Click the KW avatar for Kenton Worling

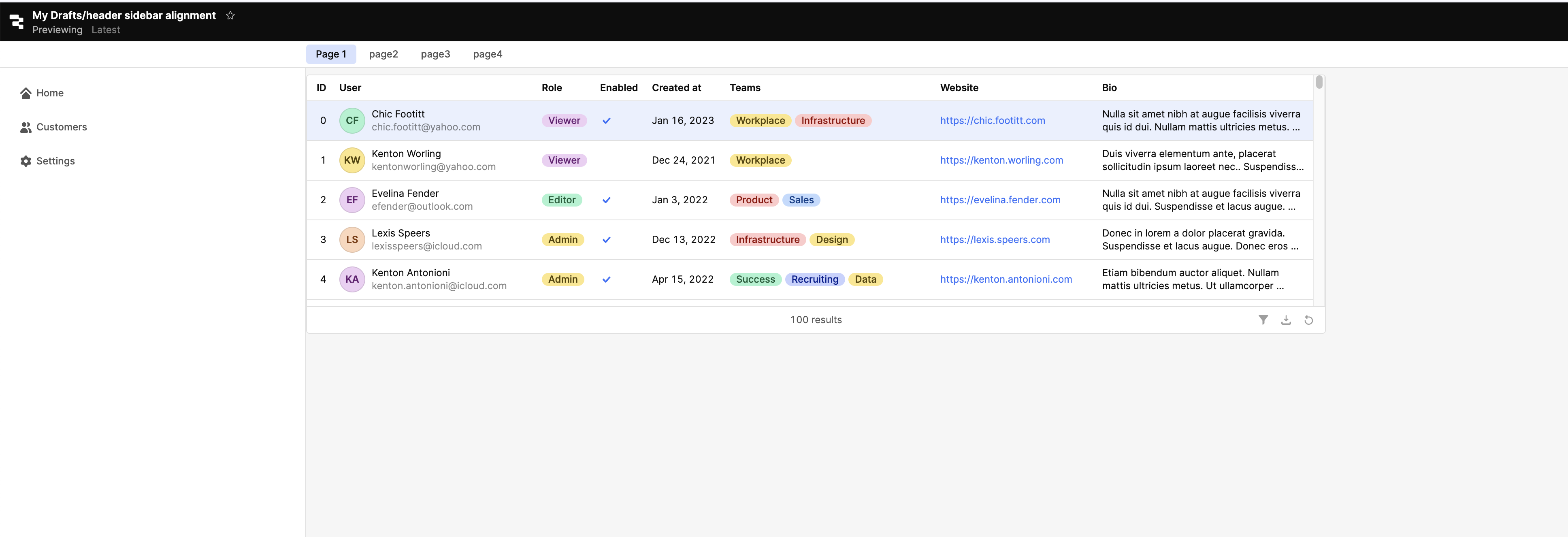coord(352,160)
